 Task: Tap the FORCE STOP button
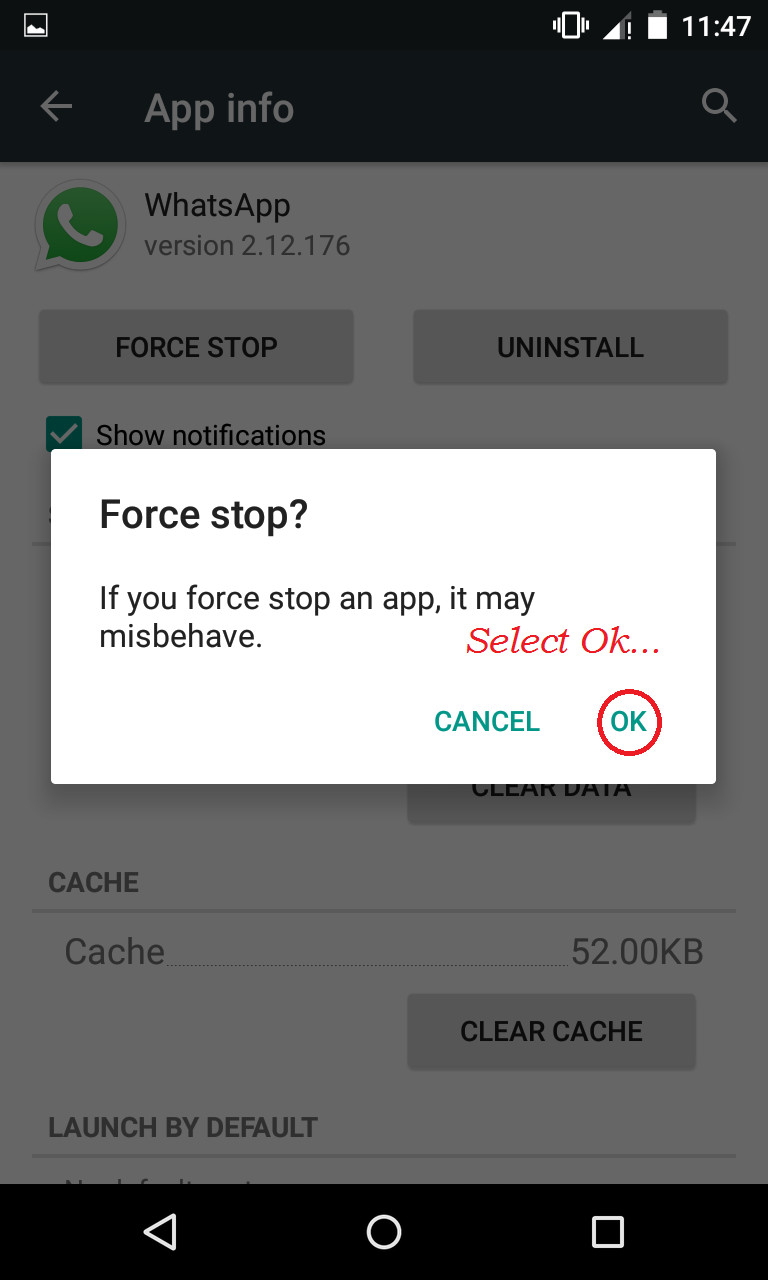point(196,347)
